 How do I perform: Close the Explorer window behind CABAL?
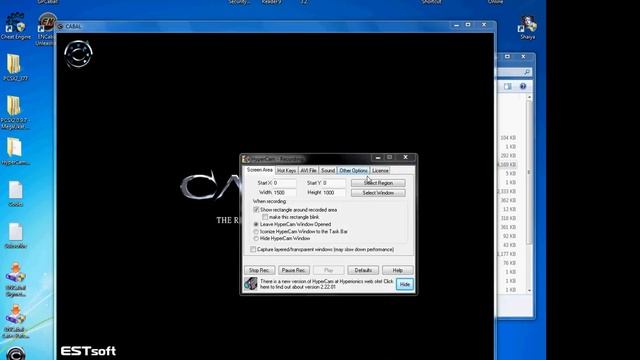click(523, 56)
